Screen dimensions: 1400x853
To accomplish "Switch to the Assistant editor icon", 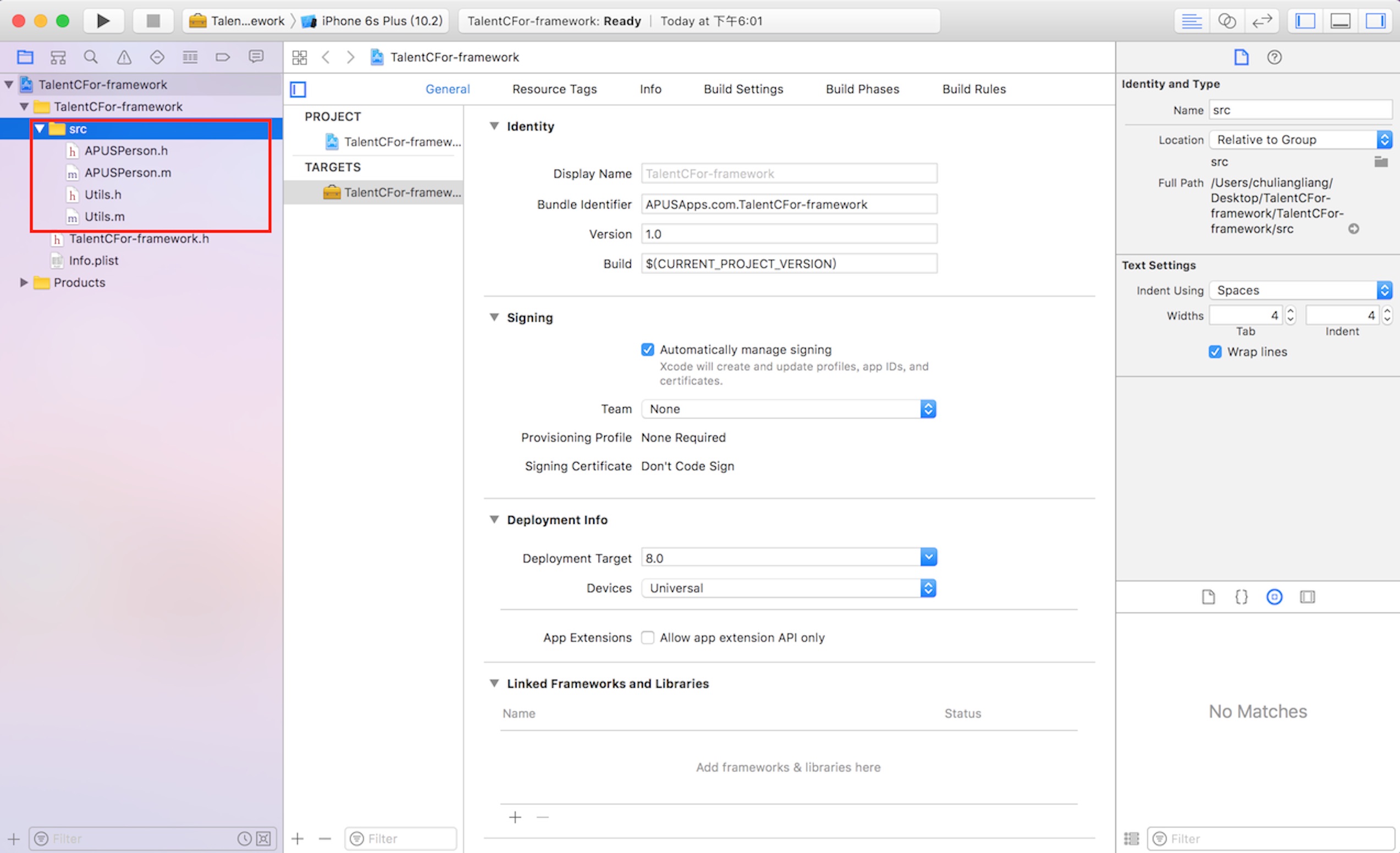I will click(1227, 21).
